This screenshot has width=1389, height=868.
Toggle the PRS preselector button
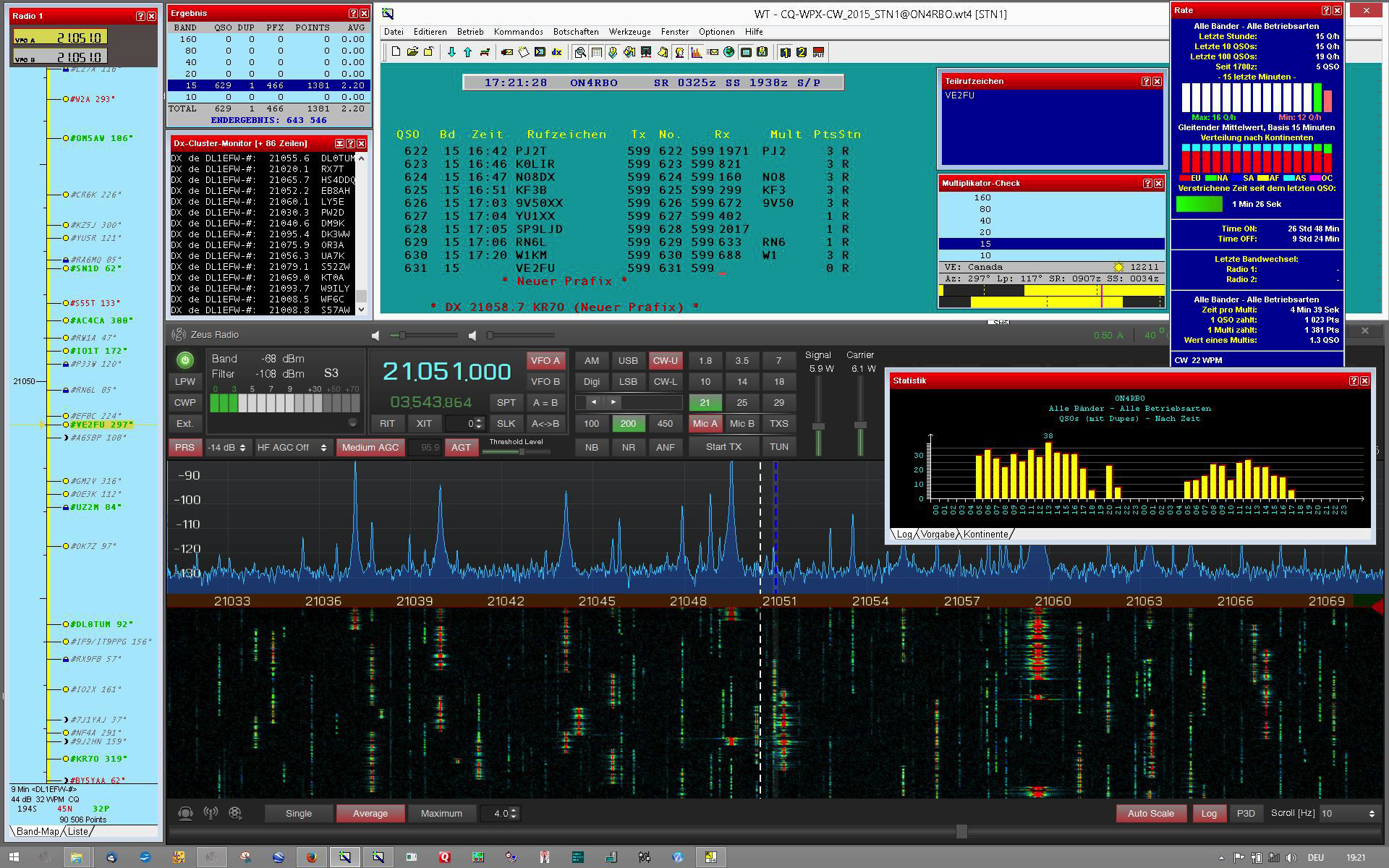coord(184,447)
